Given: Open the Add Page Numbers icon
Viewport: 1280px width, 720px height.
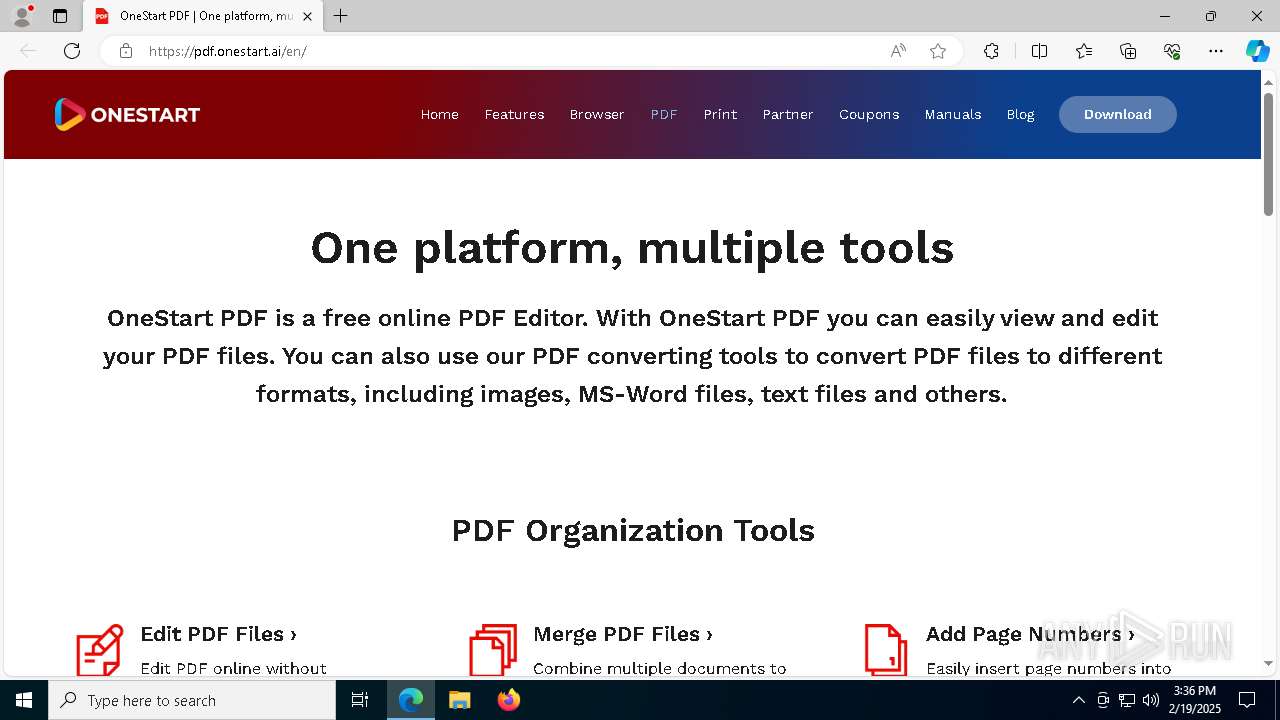Looking at the screenshot, I should tap(886, 650).
